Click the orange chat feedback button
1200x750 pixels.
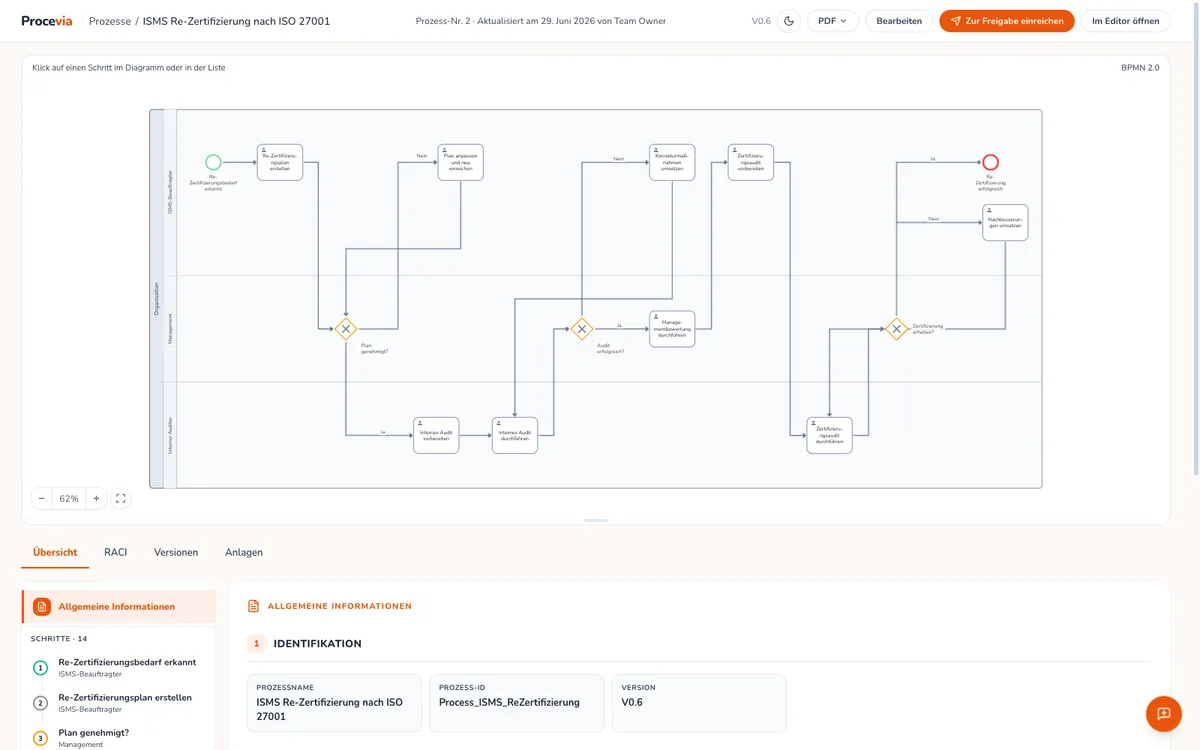(1164, 714)
